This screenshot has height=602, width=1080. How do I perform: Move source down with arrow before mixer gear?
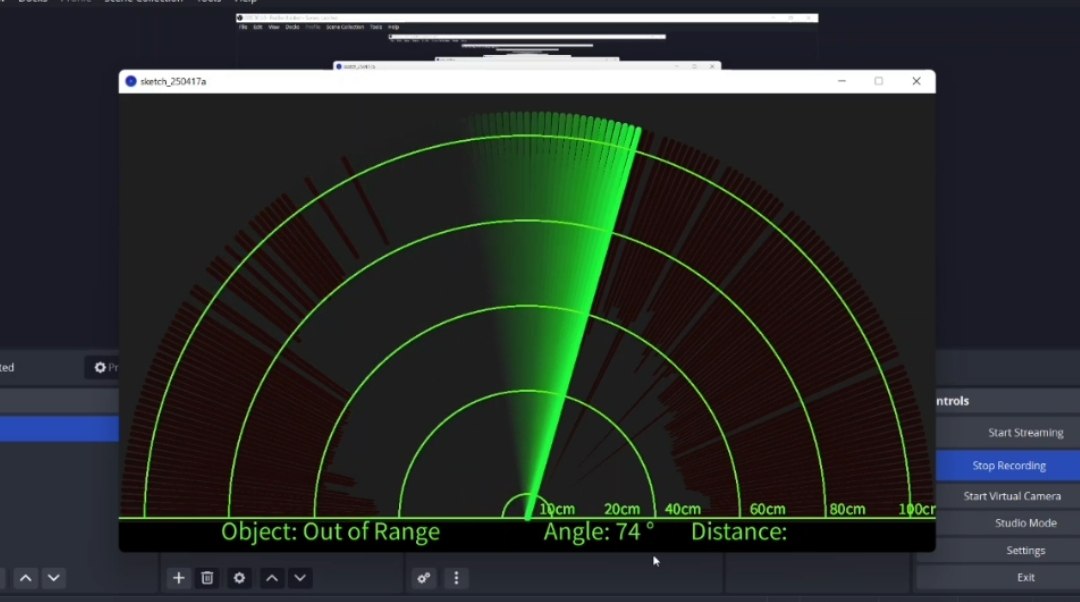tap(300, 578)
